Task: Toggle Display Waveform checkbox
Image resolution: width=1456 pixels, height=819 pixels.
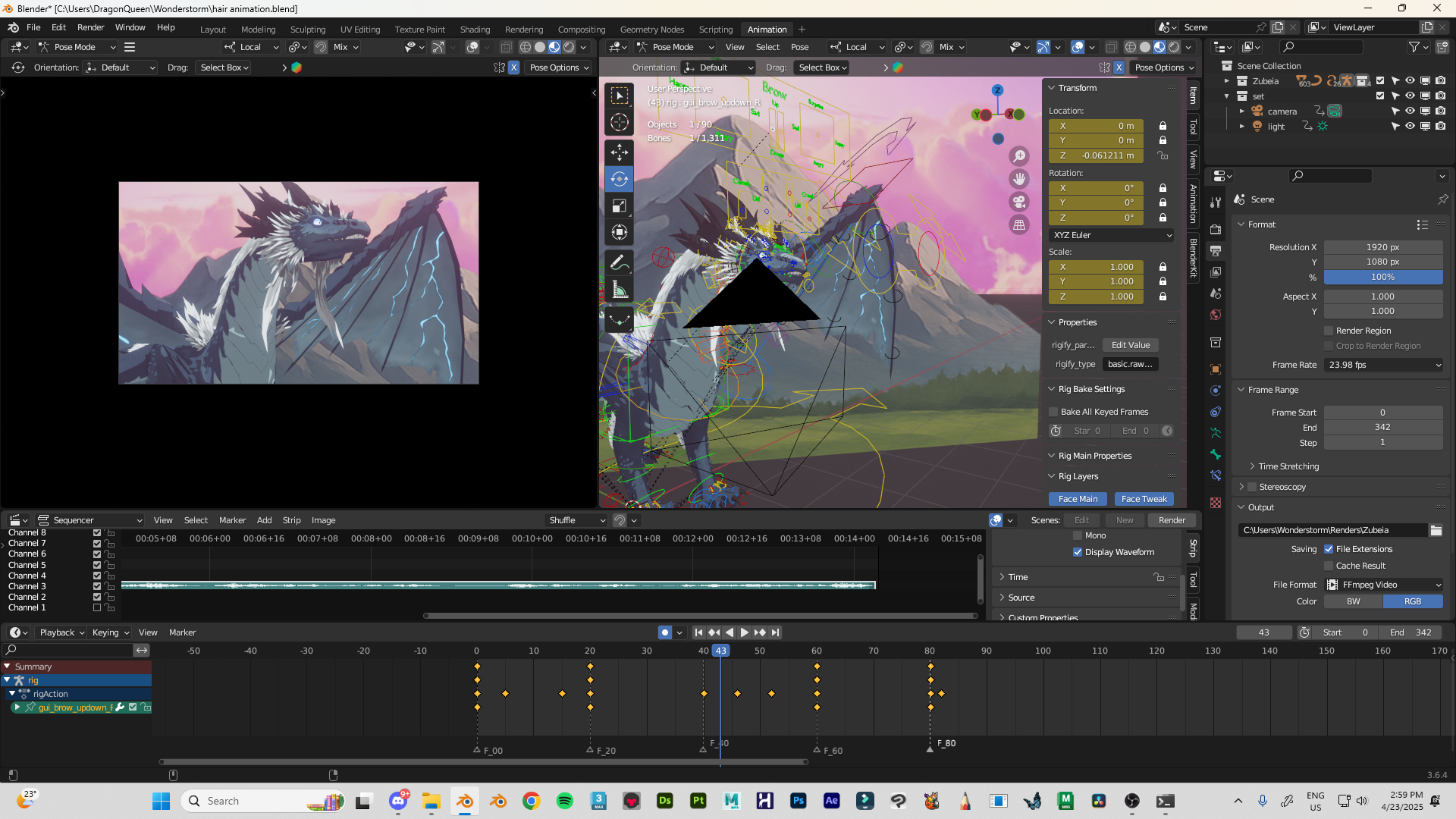Action: click(1078, 552)
